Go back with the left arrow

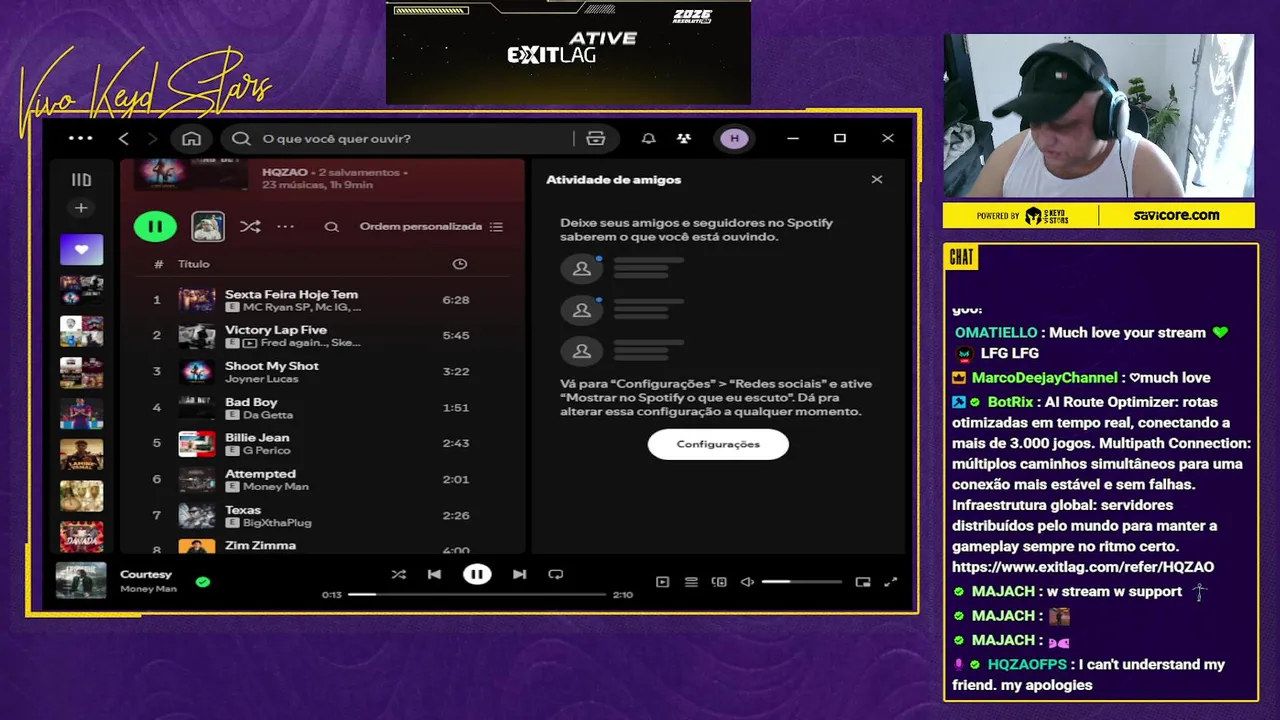[x=124, y=139]
